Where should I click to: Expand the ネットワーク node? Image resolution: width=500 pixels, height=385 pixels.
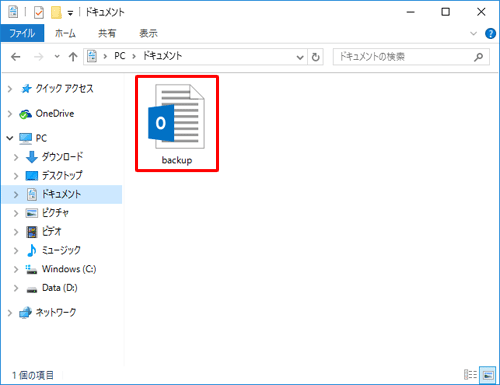click(x=10, y=313)
